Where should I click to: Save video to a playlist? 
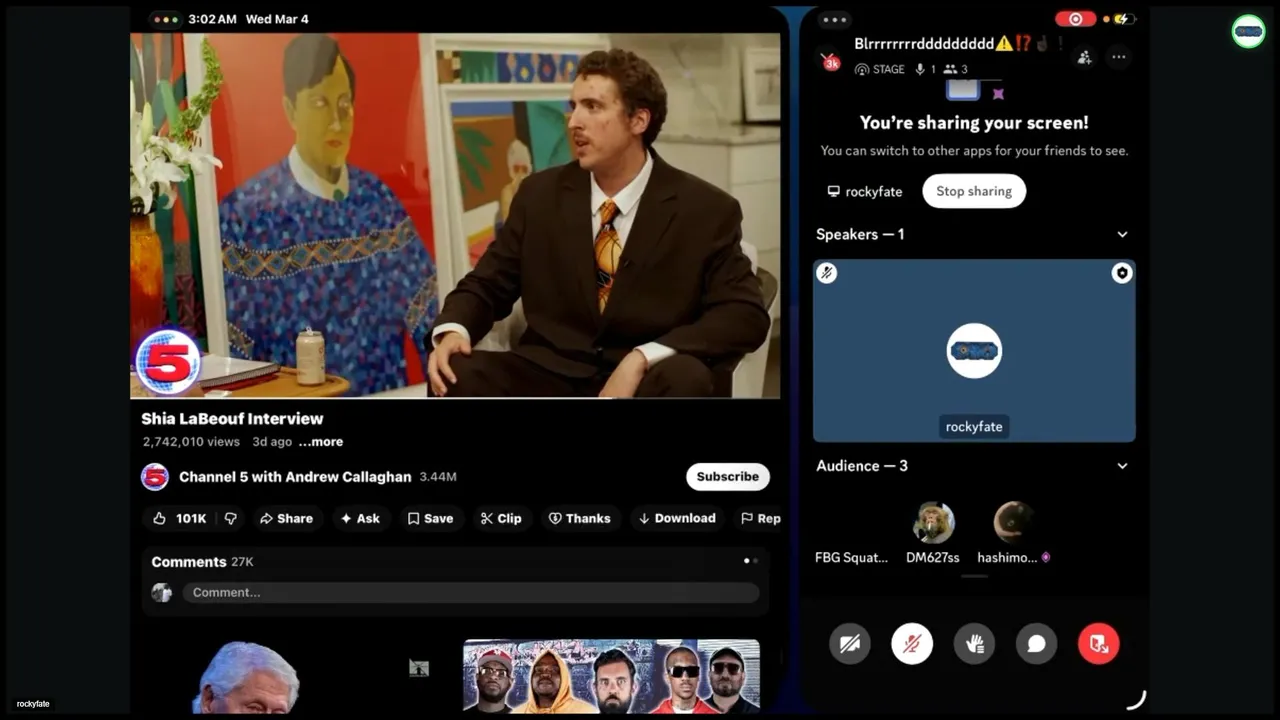(430, 518)
